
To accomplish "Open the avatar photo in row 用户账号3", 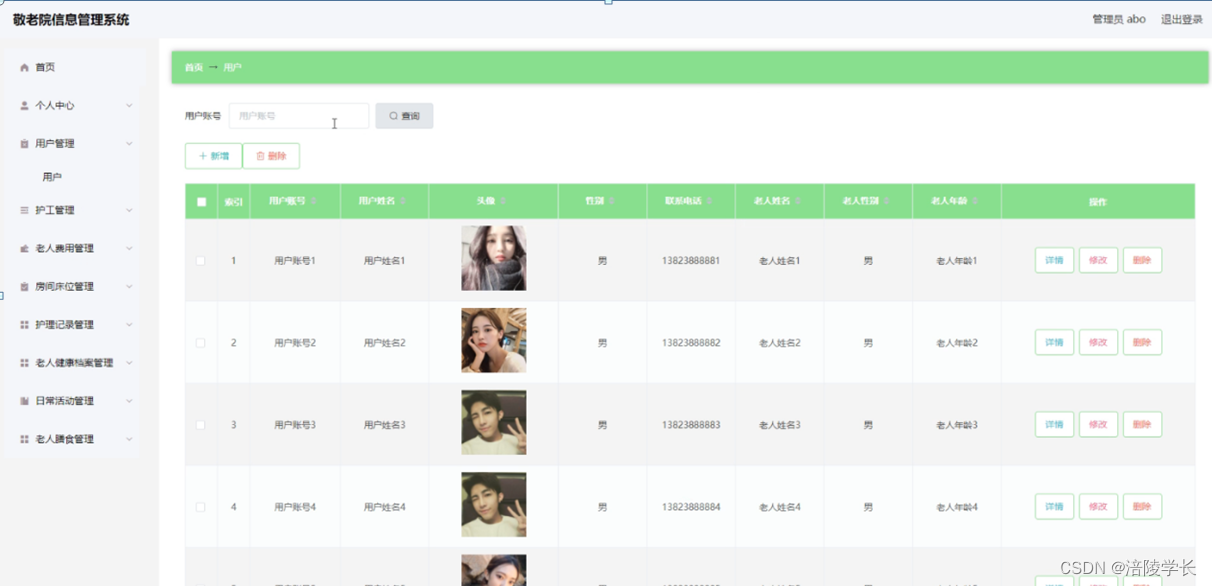I will [493, 422].
